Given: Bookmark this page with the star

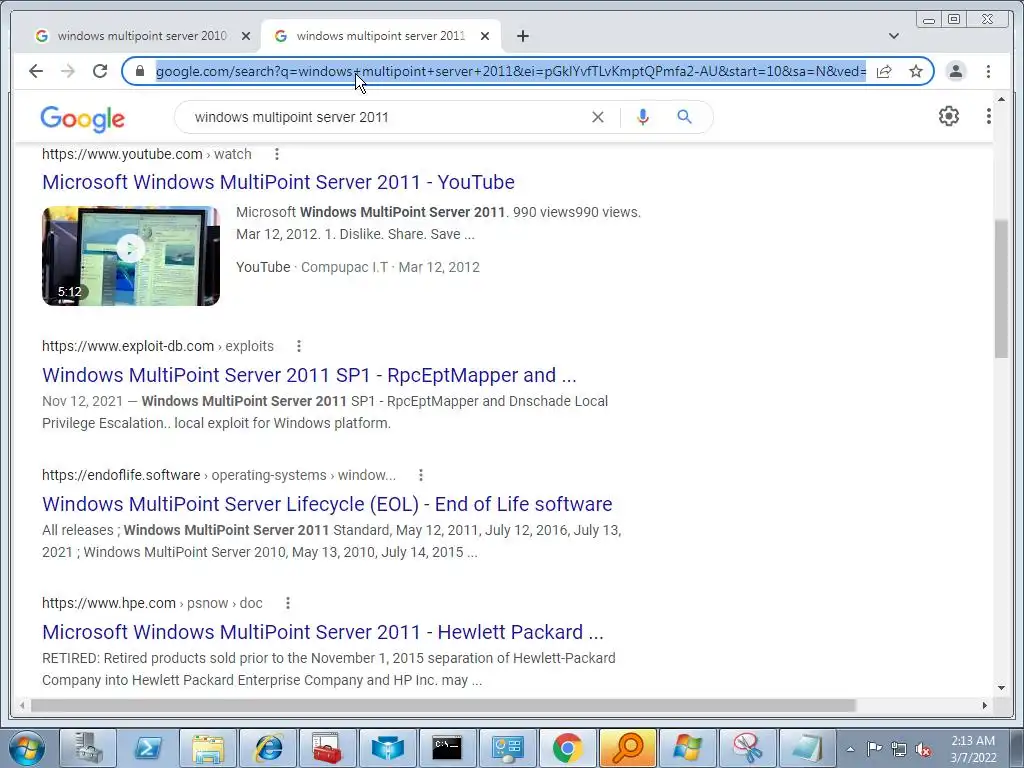Looking at the screenshot, I should pos(916,71).
